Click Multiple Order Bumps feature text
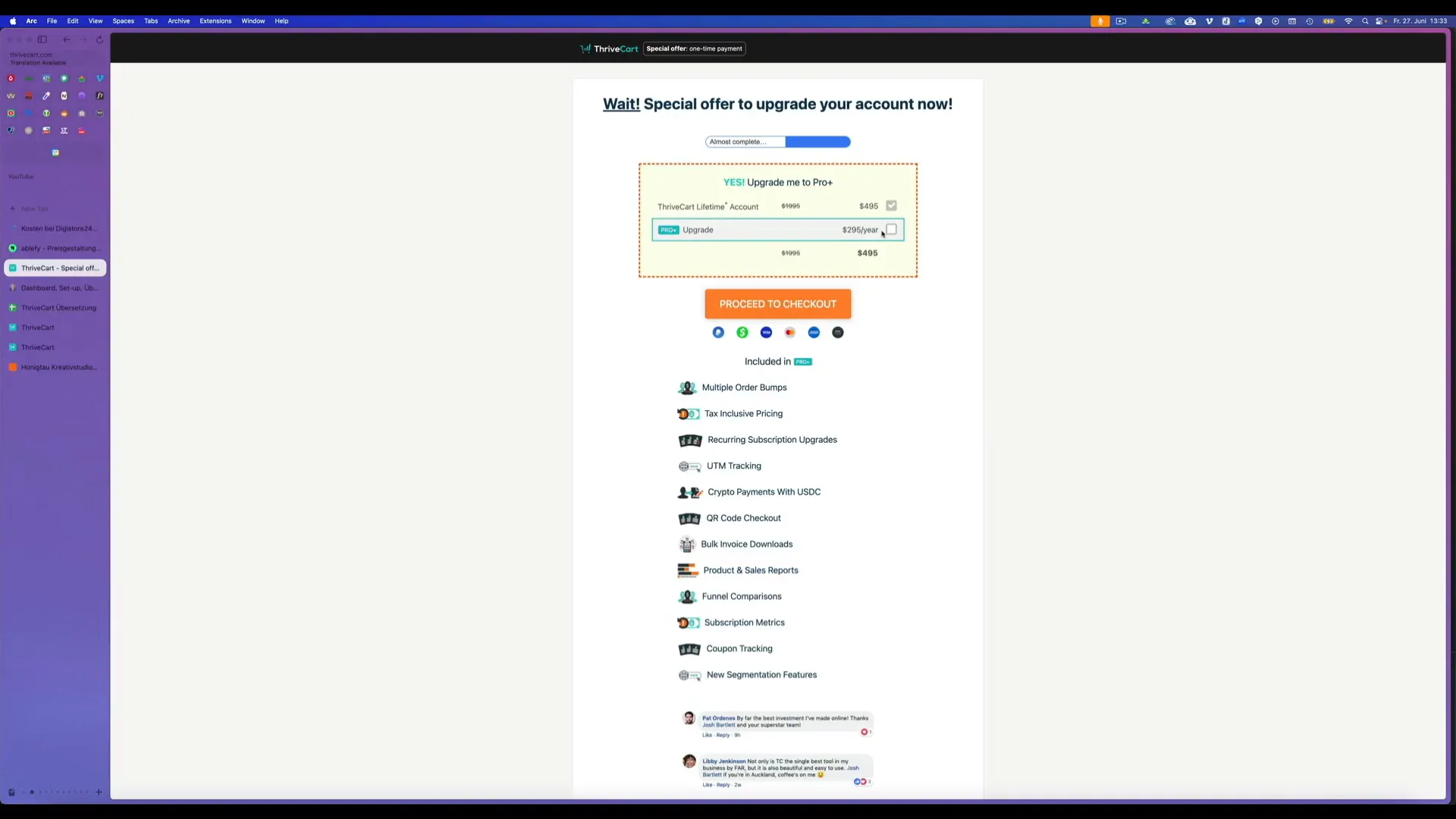Viewport: 1456px width, 819px height. pos(744,388)
